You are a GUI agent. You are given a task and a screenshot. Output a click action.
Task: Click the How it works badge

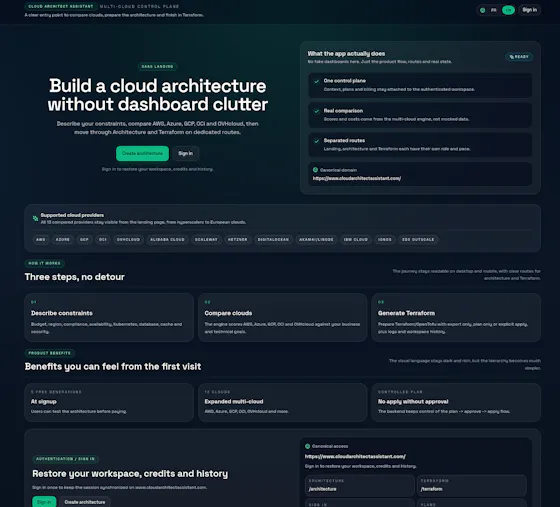[44, 263]
